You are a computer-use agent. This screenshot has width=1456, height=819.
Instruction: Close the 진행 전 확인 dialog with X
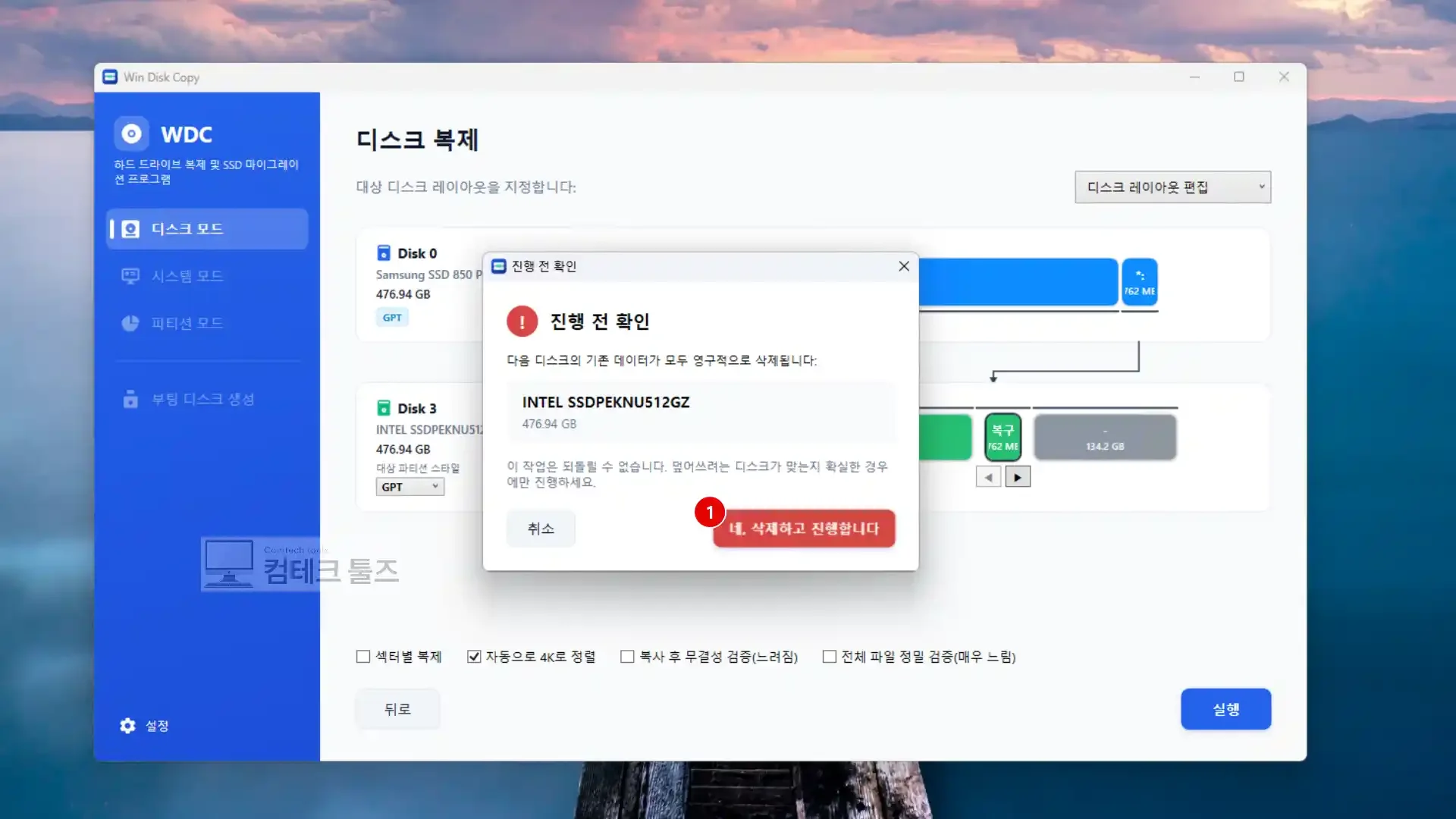(904, 266)
